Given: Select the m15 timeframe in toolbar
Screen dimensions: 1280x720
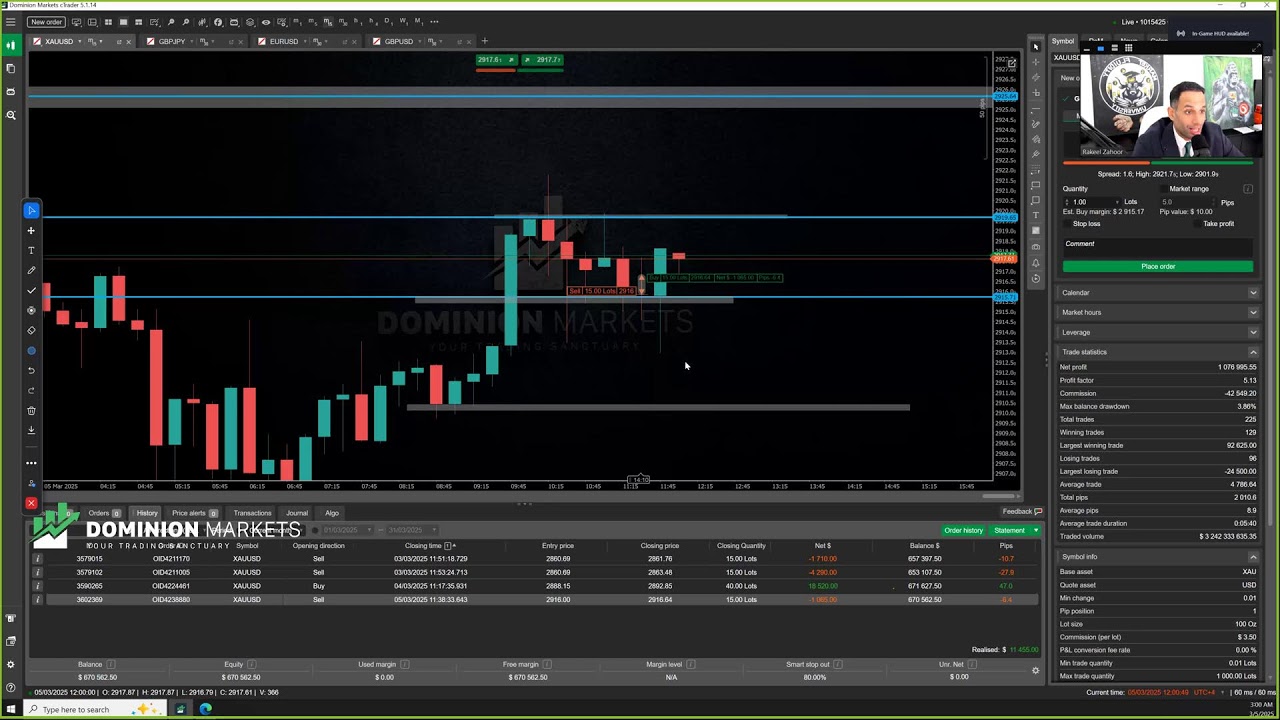Looking at the screenshot, I should pos(327,21).
